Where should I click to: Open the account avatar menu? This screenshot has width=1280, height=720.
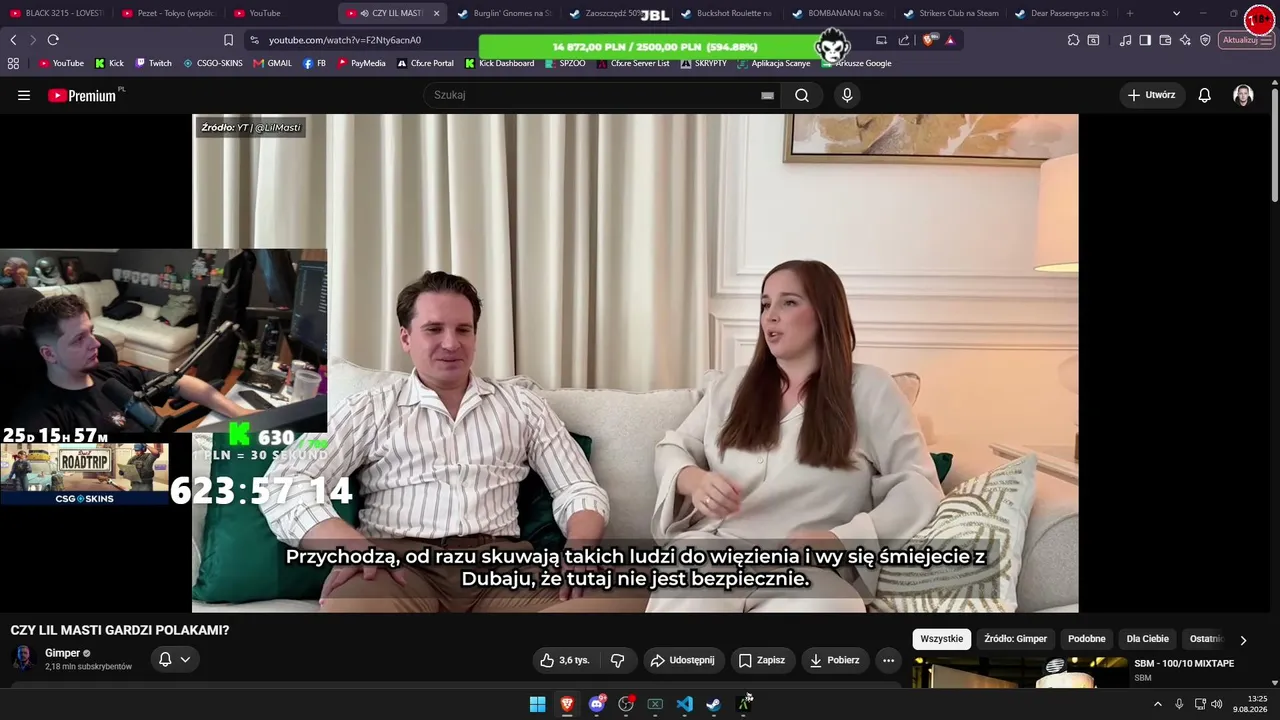pyautogui.click(x=1243, y=95)
